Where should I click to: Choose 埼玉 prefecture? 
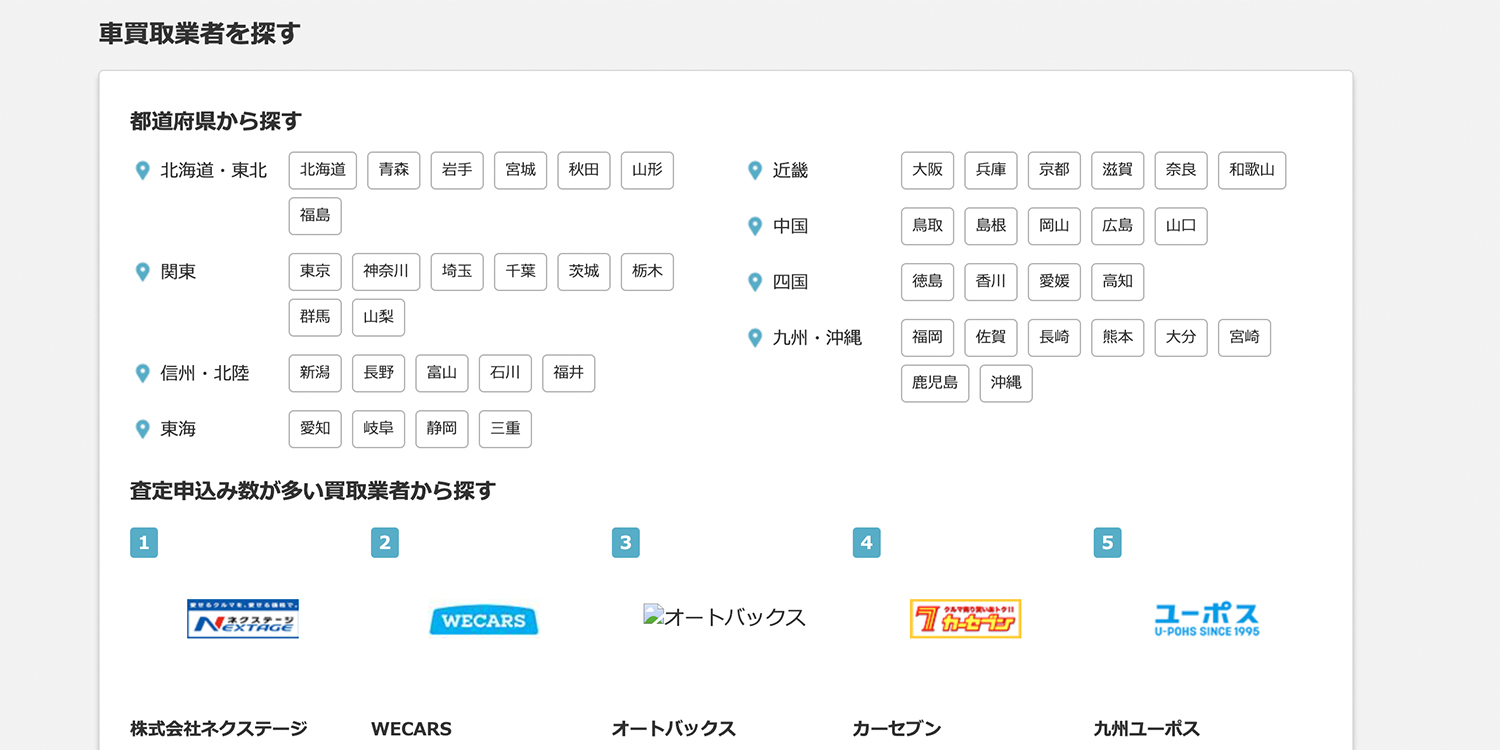click(x=457, y=272)
